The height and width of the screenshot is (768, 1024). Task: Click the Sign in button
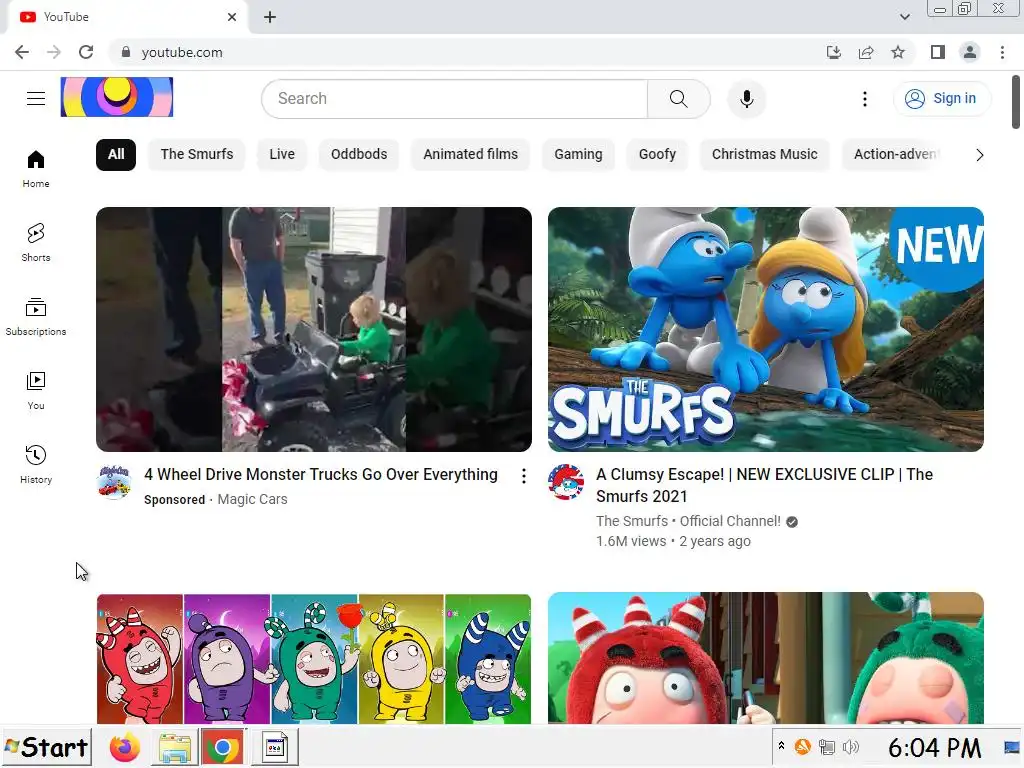942,99
